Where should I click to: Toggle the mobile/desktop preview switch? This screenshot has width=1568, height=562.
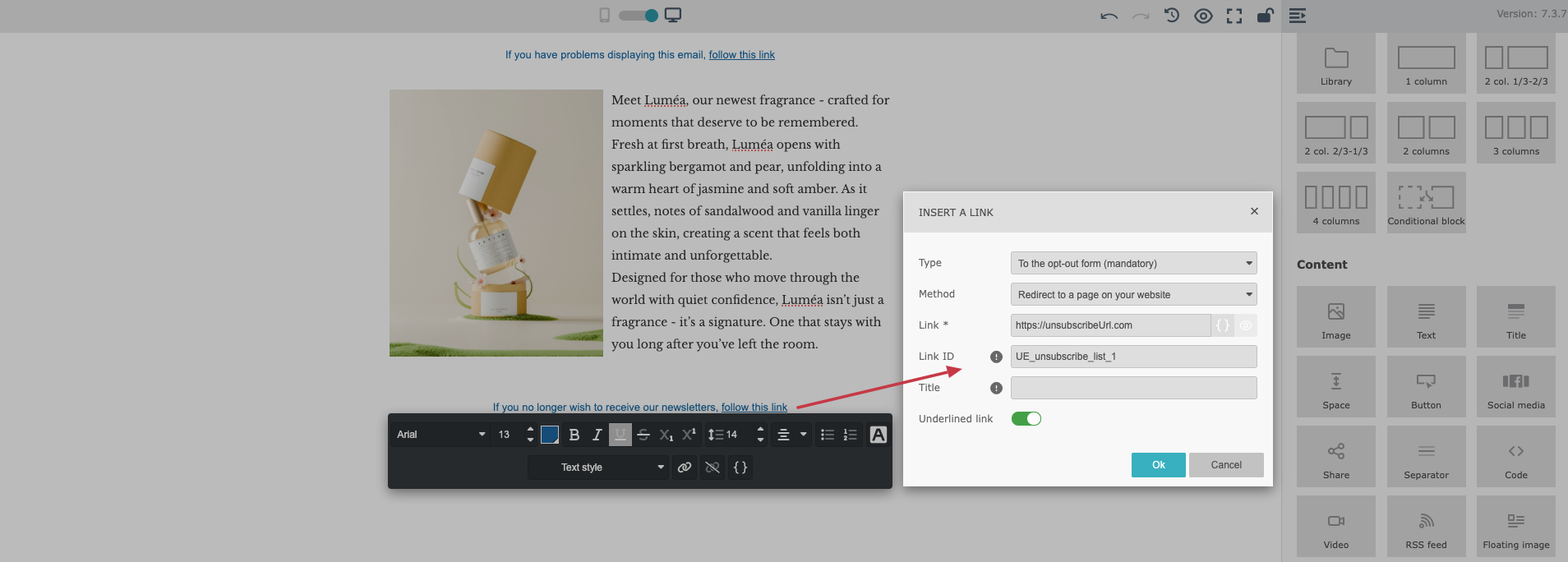pyautogui.click(x=639, y=16)
